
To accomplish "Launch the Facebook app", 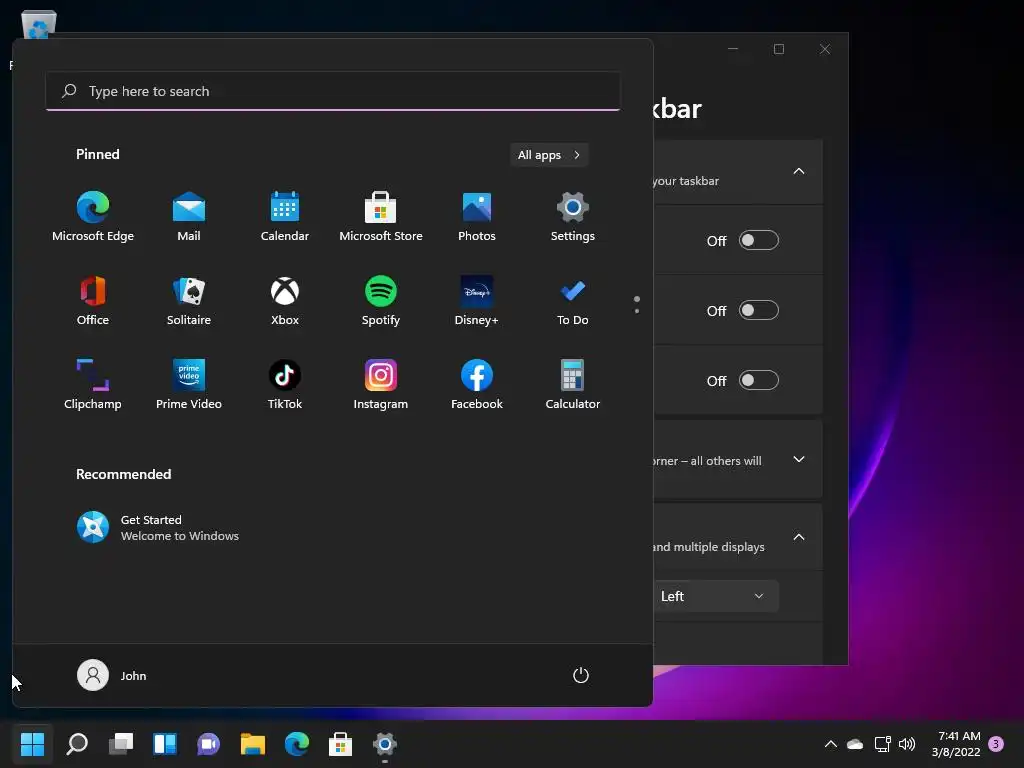I will [x=477, y=385].
